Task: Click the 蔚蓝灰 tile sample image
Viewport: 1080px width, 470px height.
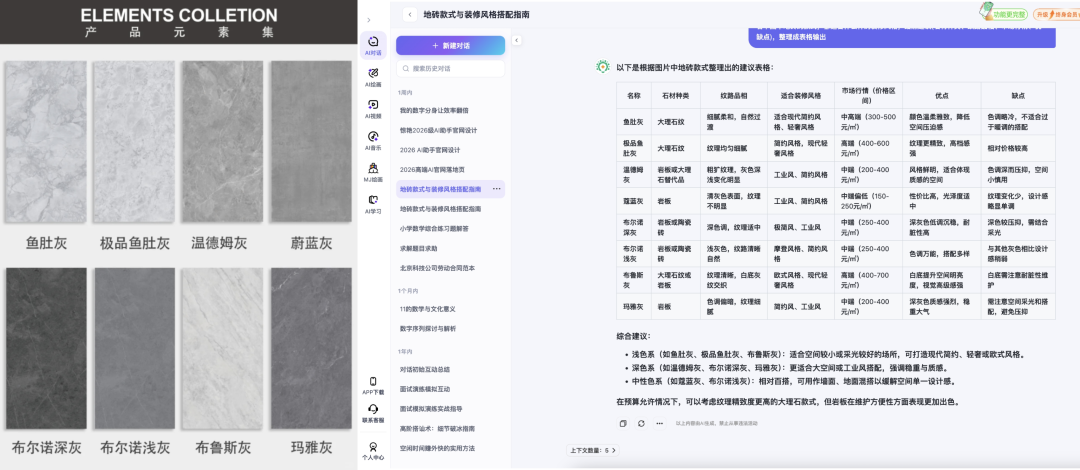Action: point(311,142)
